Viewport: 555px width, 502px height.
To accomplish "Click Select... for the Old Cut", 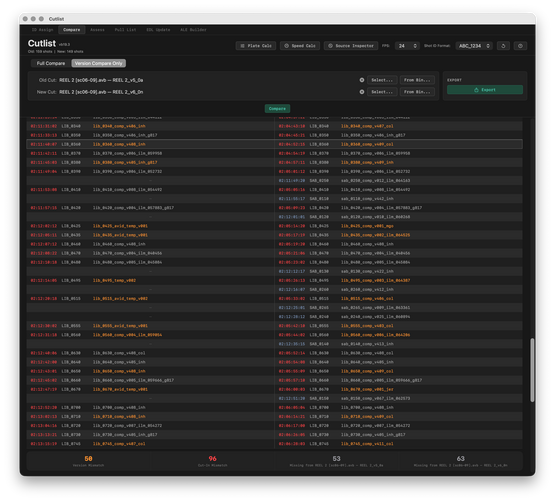I will 382,80.
